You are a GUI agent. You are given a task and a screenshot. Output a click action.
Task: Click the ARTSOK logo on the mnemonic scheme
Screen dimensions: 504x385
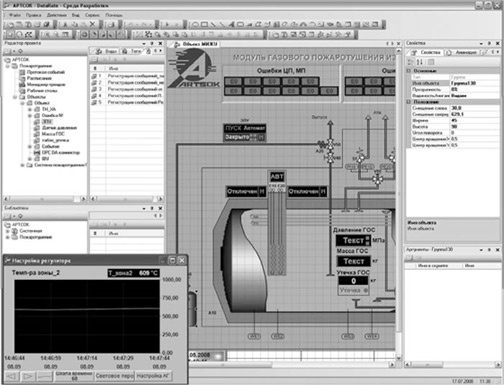point(194,69)
